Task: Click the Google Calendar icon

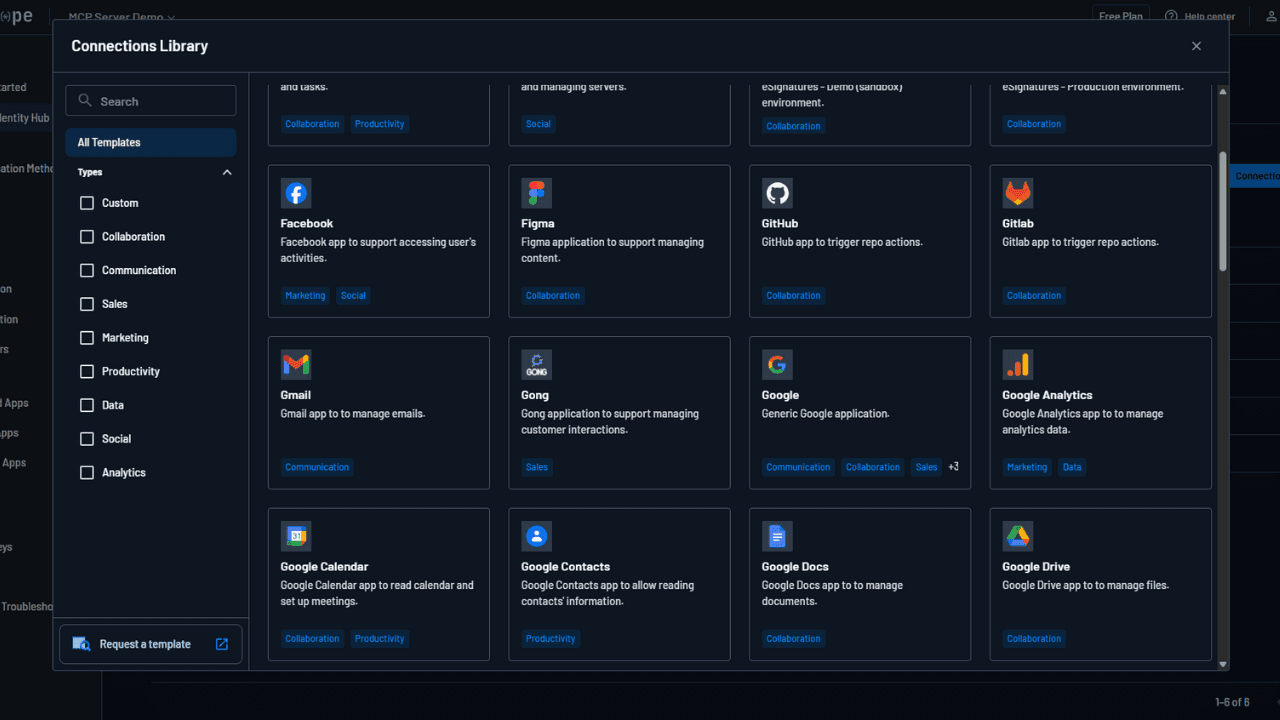Action: [x=295, y=536]
